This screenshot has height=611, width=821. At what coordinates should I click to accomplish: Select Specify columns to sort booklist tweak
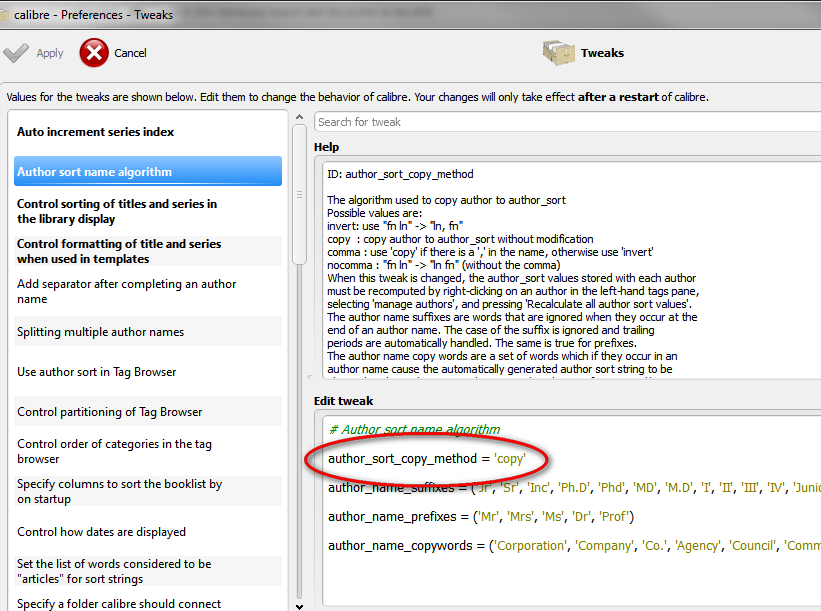coord(148,491)
